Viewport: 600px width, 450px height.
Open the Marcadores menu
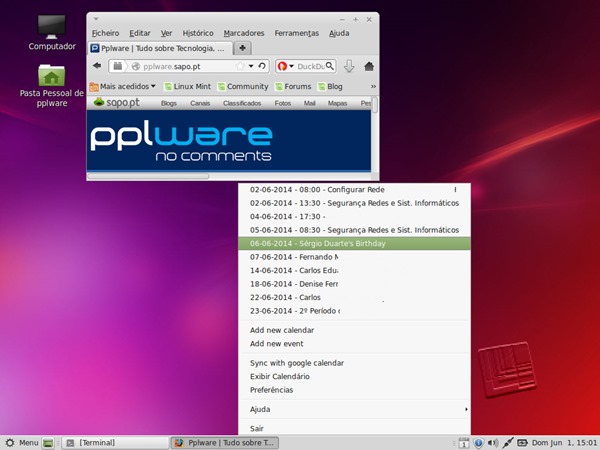[x=244, y=33]
